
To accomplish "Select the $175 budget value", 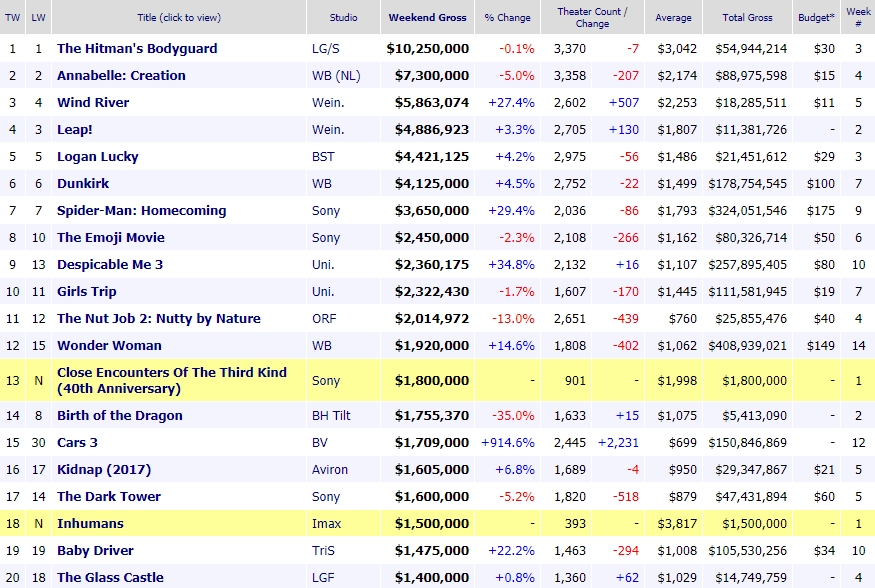I will tap(821, 210).
